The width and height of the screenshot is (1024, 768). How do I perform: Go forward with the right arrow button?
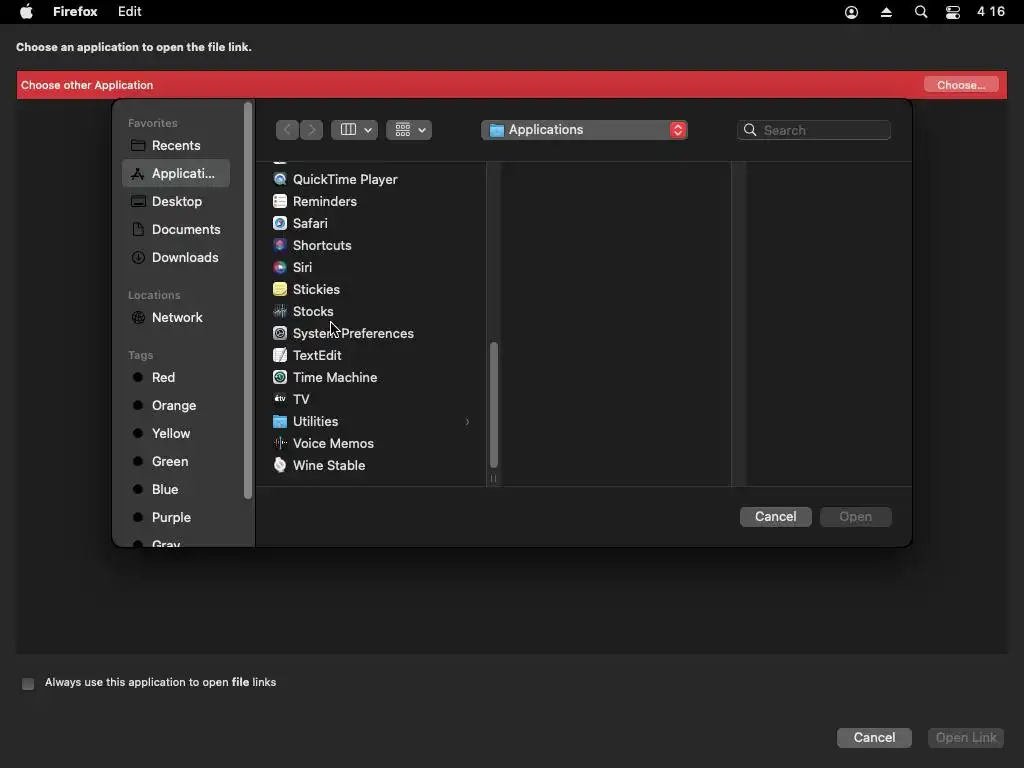point(312,130)
